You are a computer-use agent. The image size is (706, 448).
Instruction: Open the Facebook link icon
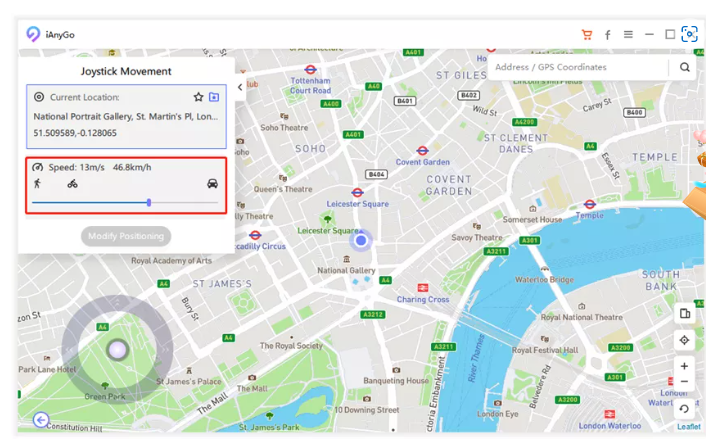click(x=607, y=35)
